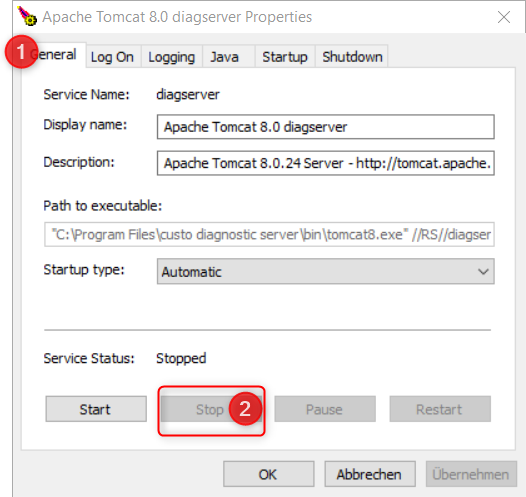The width and height of the screenshot is (526, 497).
Task: Click the Stop service button
Action: click(211, 409)
